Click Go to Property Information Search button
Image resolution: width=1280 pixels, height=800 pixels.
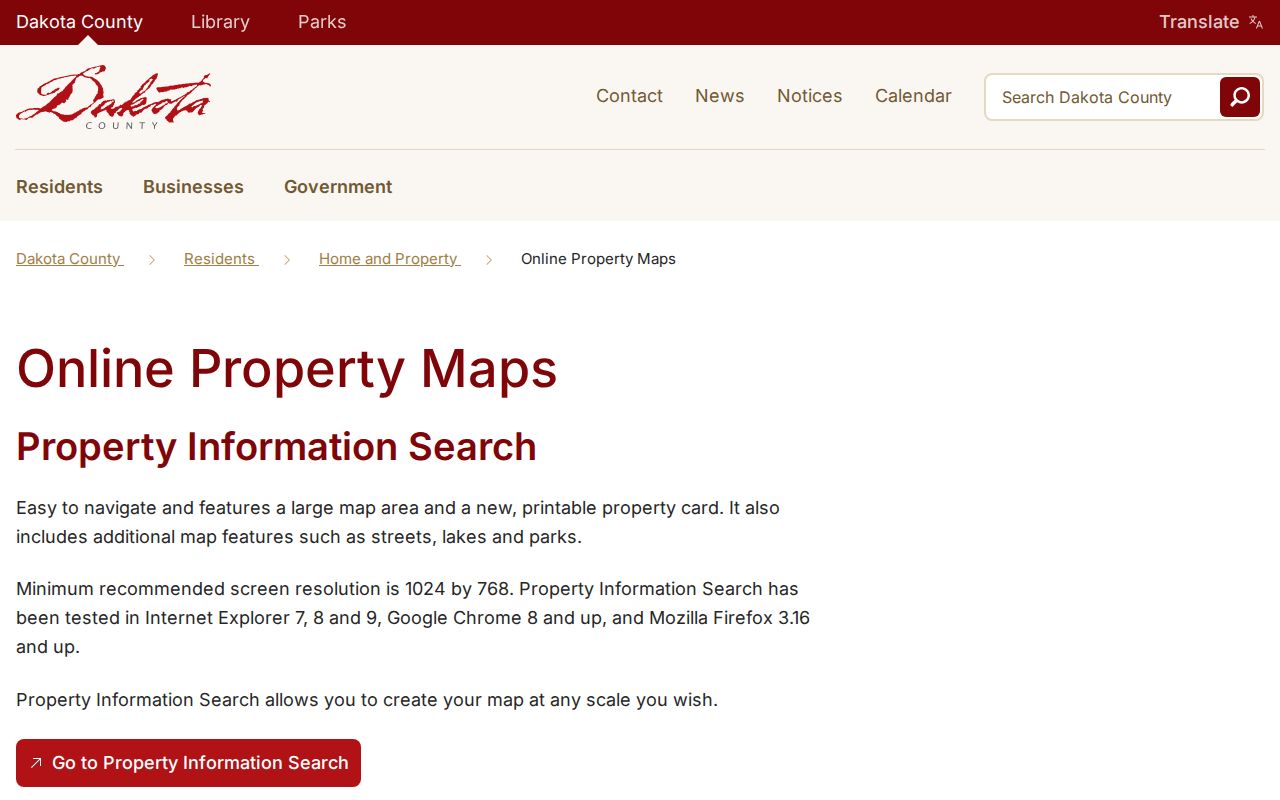[188, 763]
